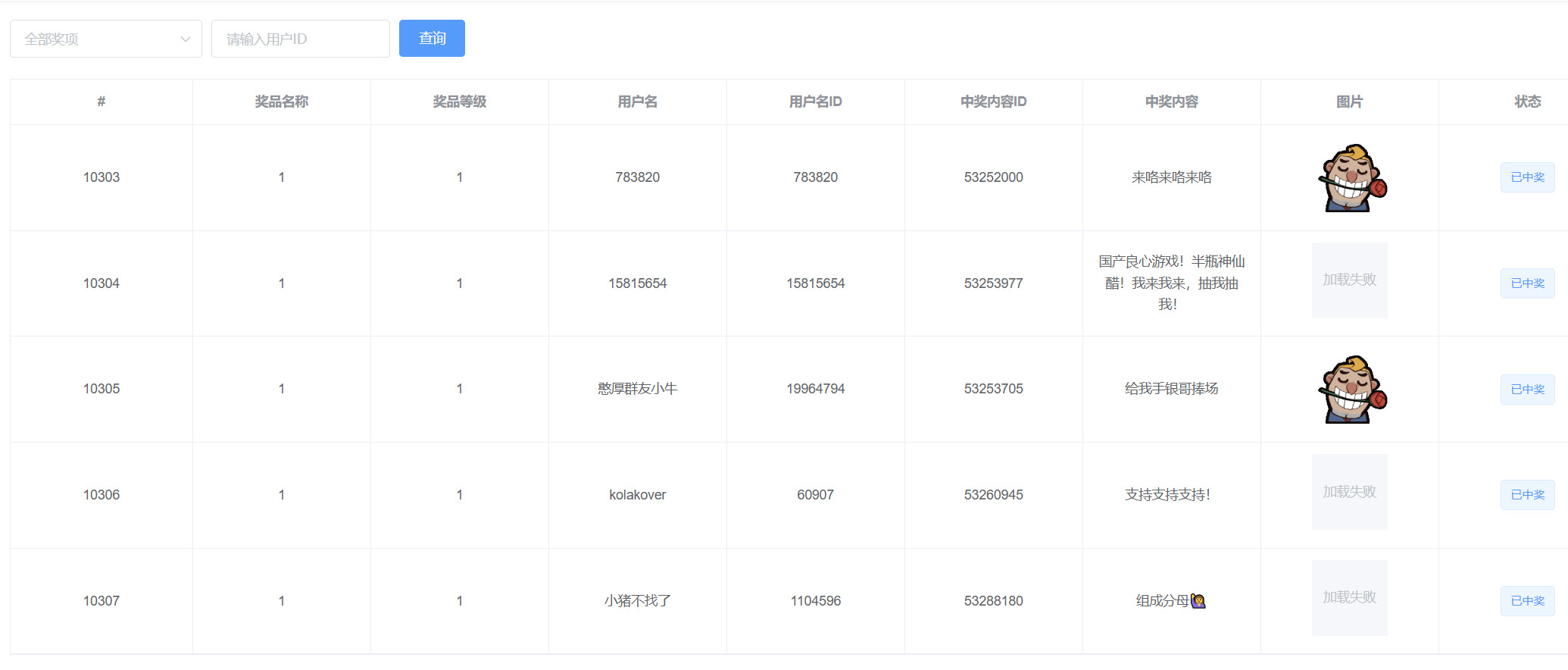
Task: Click the 加载失败 image placeholder in row 10304
Action: [1350, 280]
